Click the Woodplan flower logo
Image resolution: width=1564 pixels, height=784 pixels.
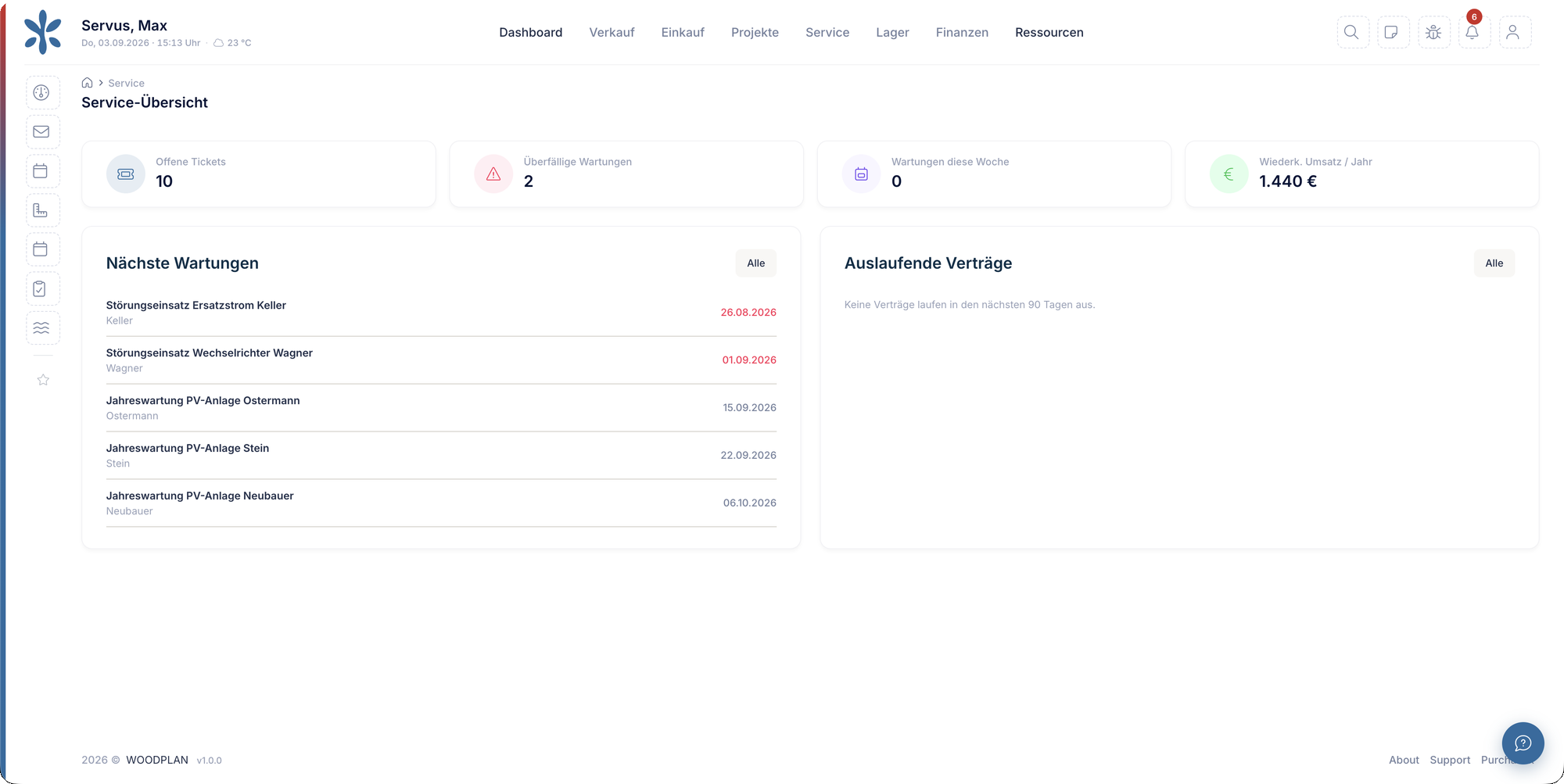pyautogui.click(x=42, y=32)
